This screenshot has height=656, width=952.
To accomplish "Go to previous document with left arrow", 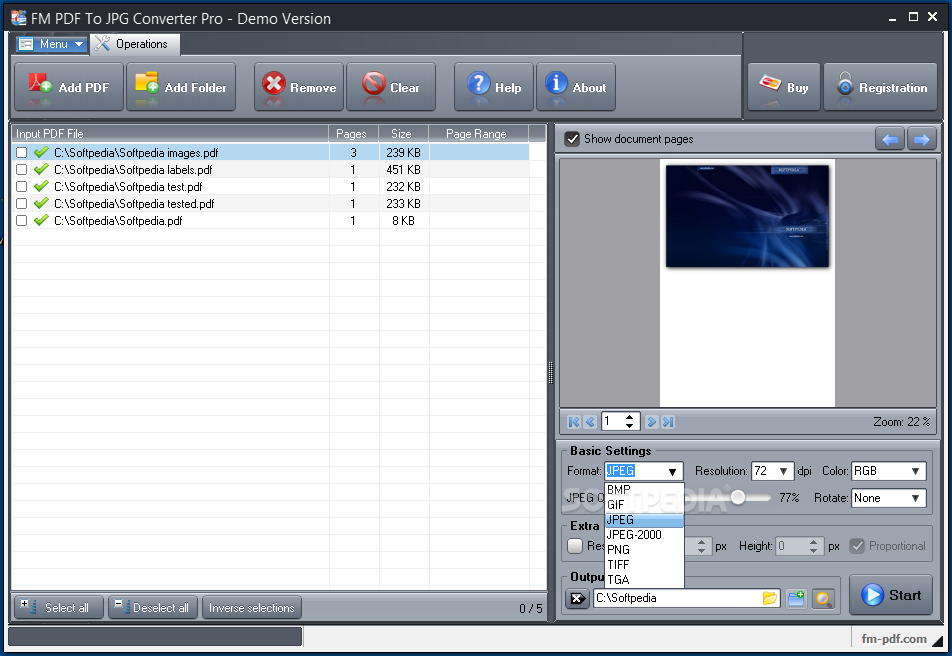I will [x=890, y=139].
